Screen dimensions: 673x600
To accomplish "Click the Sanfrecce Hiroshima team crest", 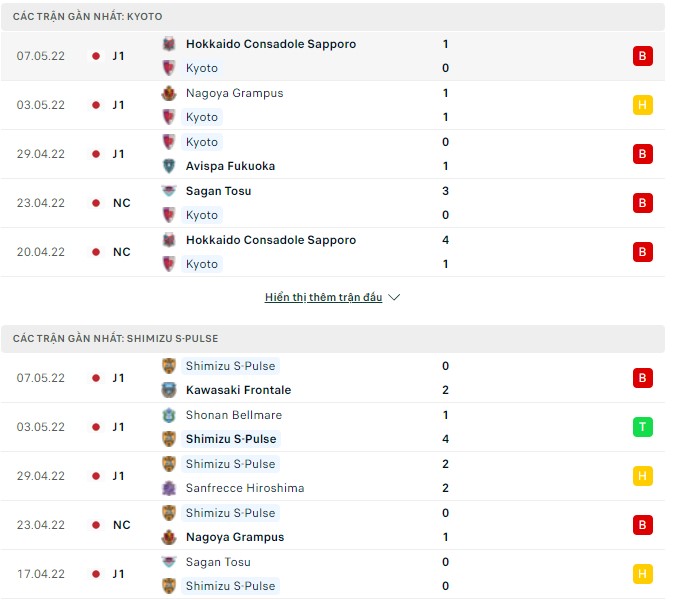I will (x=169, y=488).
